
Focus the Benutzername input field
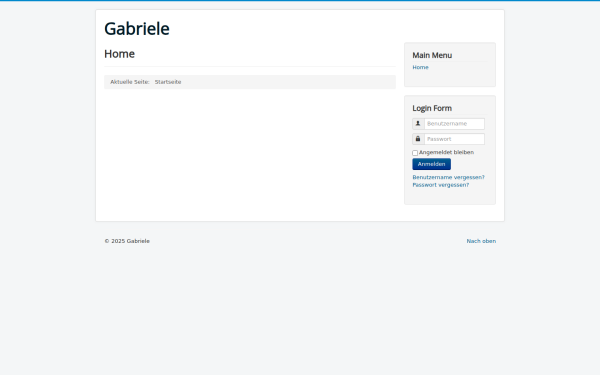click(454, 124)
